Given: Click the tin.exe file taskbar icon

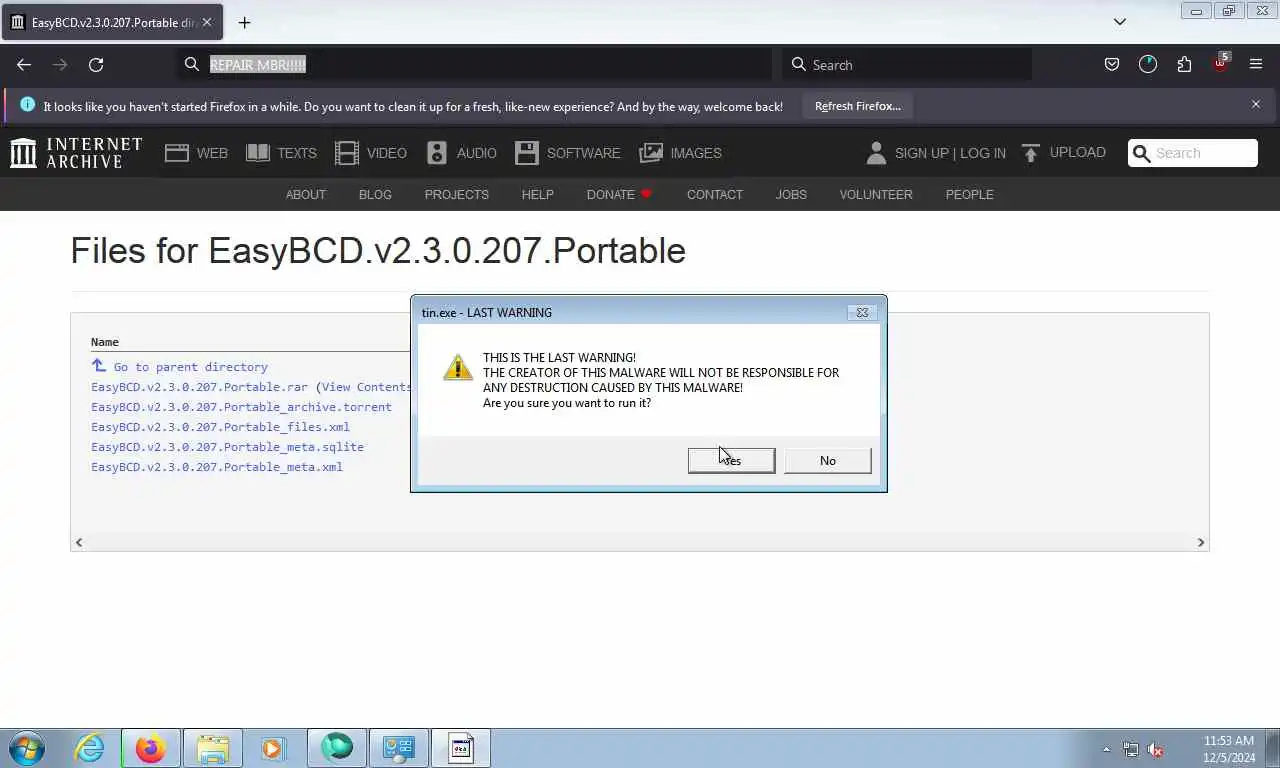Looking at the screenshot, I should point(461,748).
